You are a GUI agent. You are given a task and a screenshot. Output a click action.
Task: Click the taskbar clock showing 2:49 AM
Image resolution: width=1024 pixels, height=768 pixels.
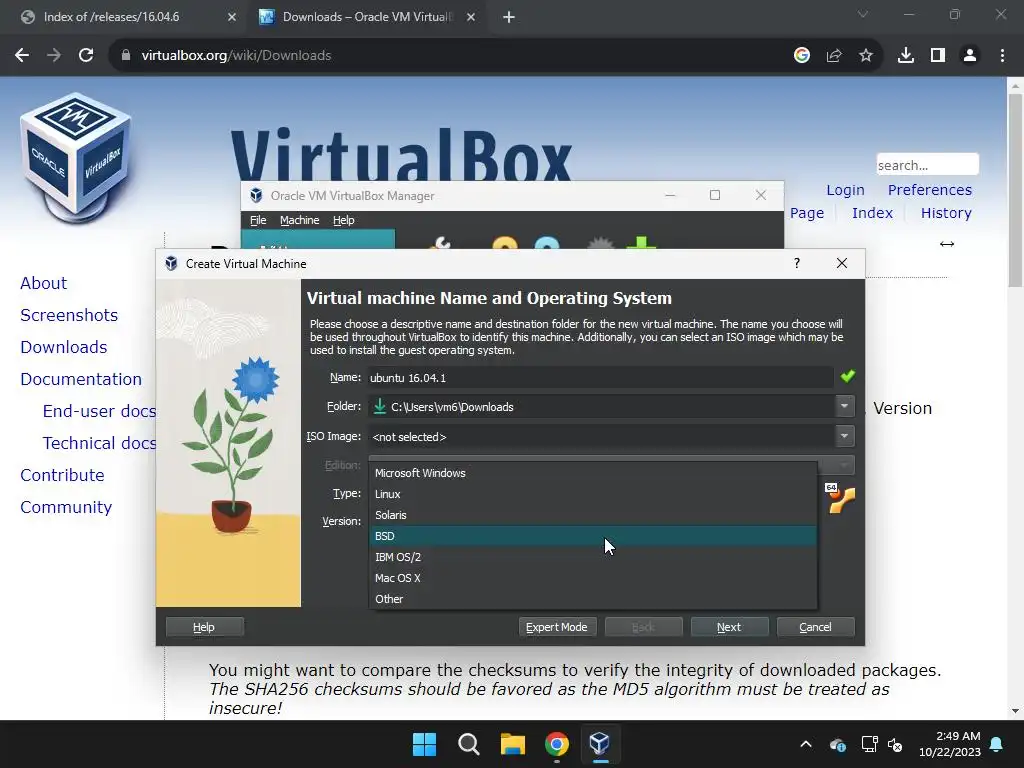point(950,744)
